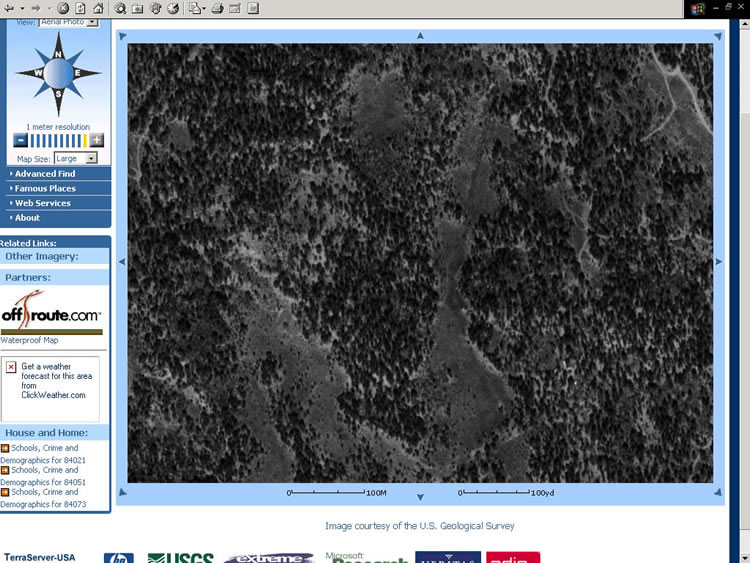
Task: Click the 100M metric scale bar
Action: [337, 493]
